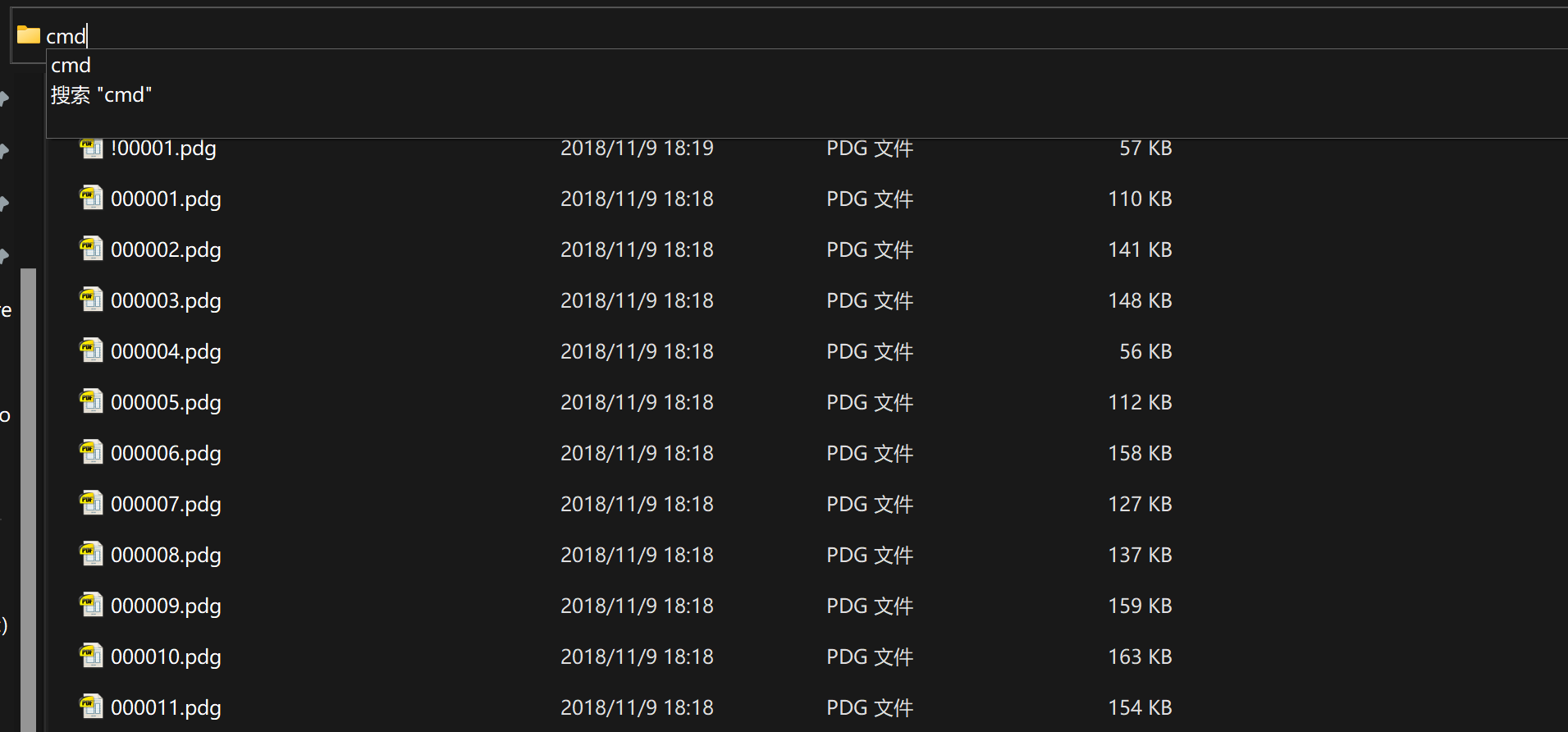The image size is (1568, 732).
Task: Click the modified date of 000011.pdg
Action: (x=637, y=708)
